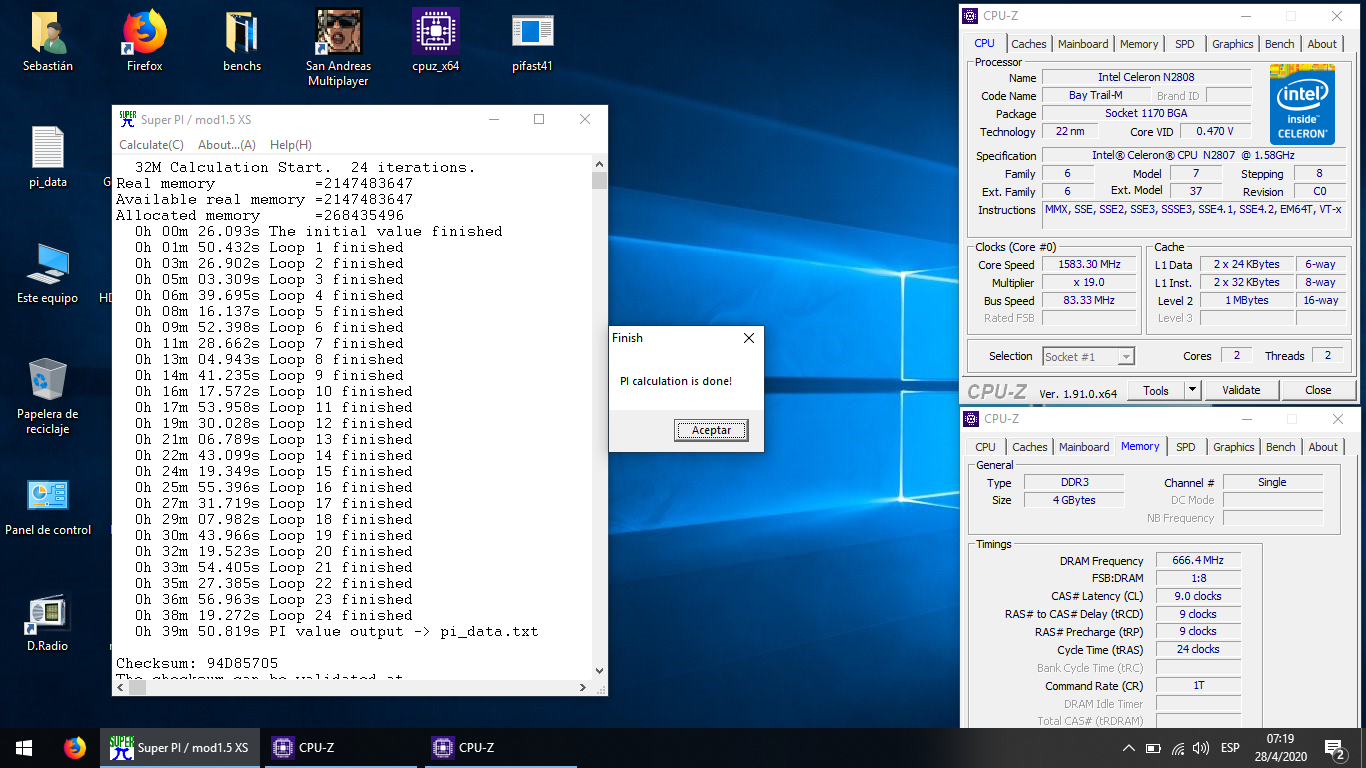Open the Papelera de reciclaje icon
This screenshot has width=1366, height=768.
[48, 396]
